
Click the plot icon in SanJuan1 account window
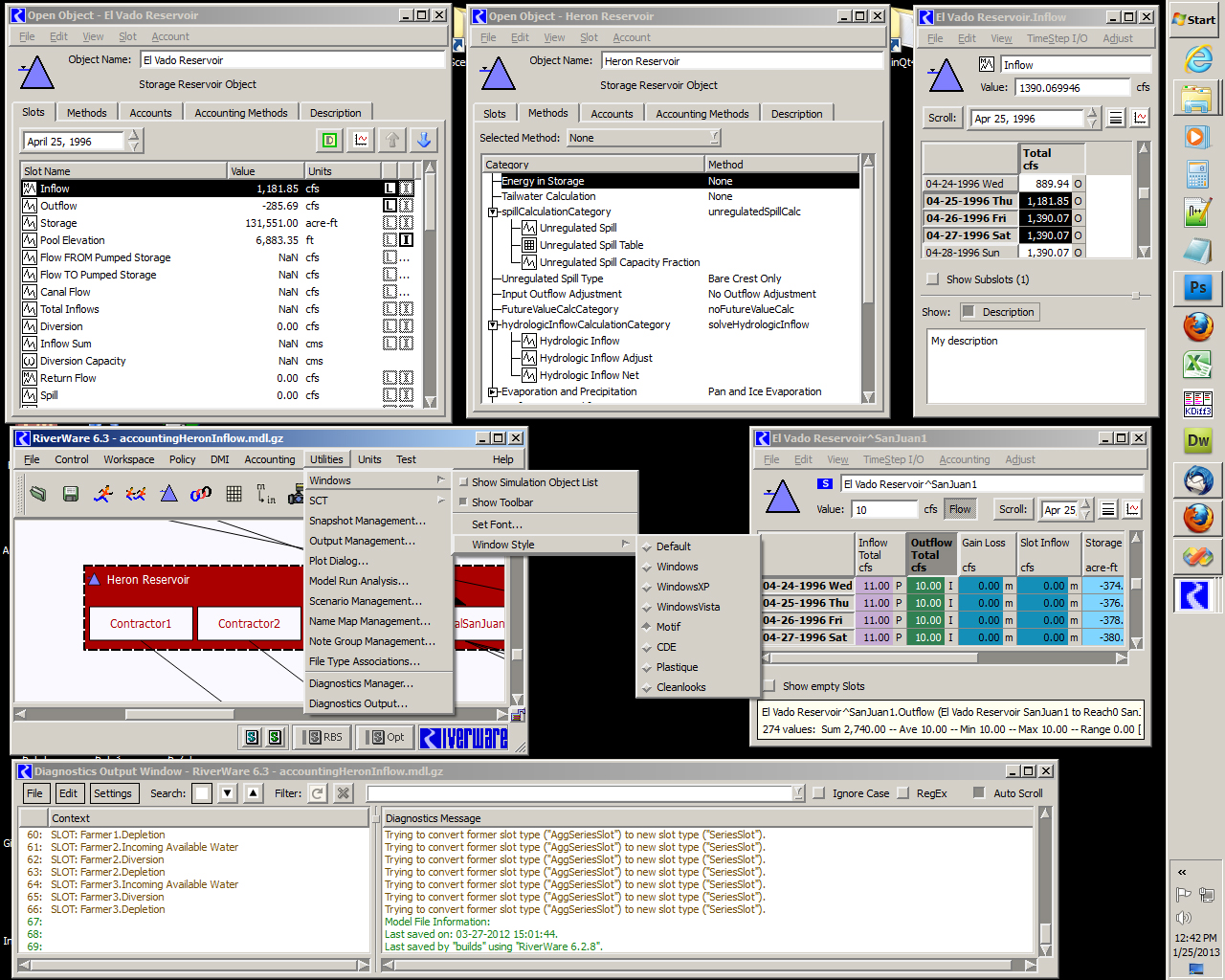click(x=1133, y=509)
